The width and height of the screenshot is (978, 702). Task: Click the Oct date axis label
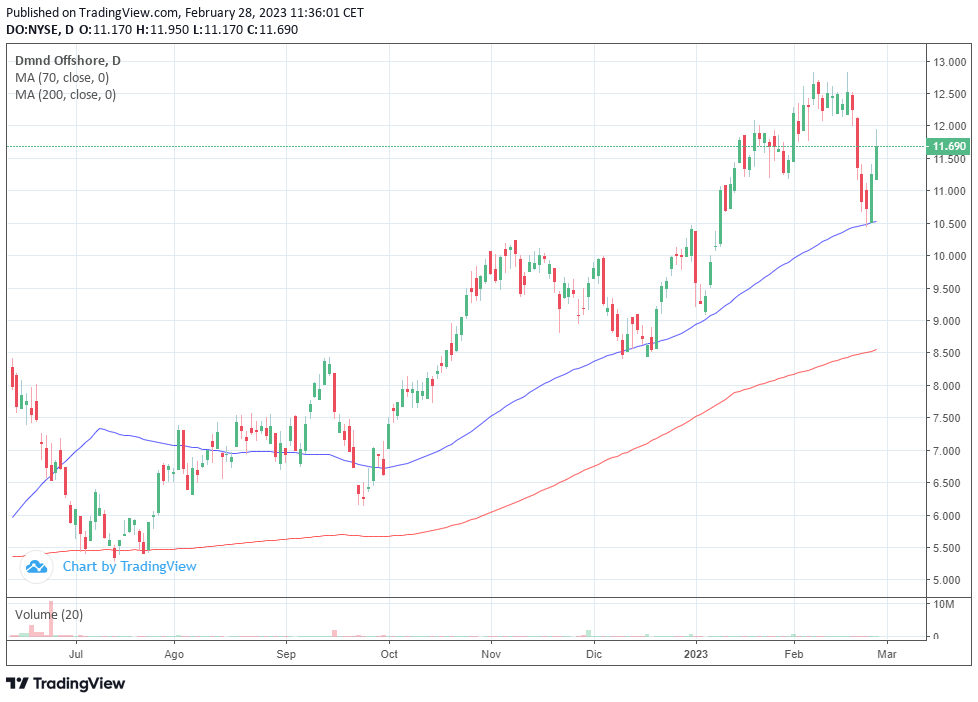(389, 654)
